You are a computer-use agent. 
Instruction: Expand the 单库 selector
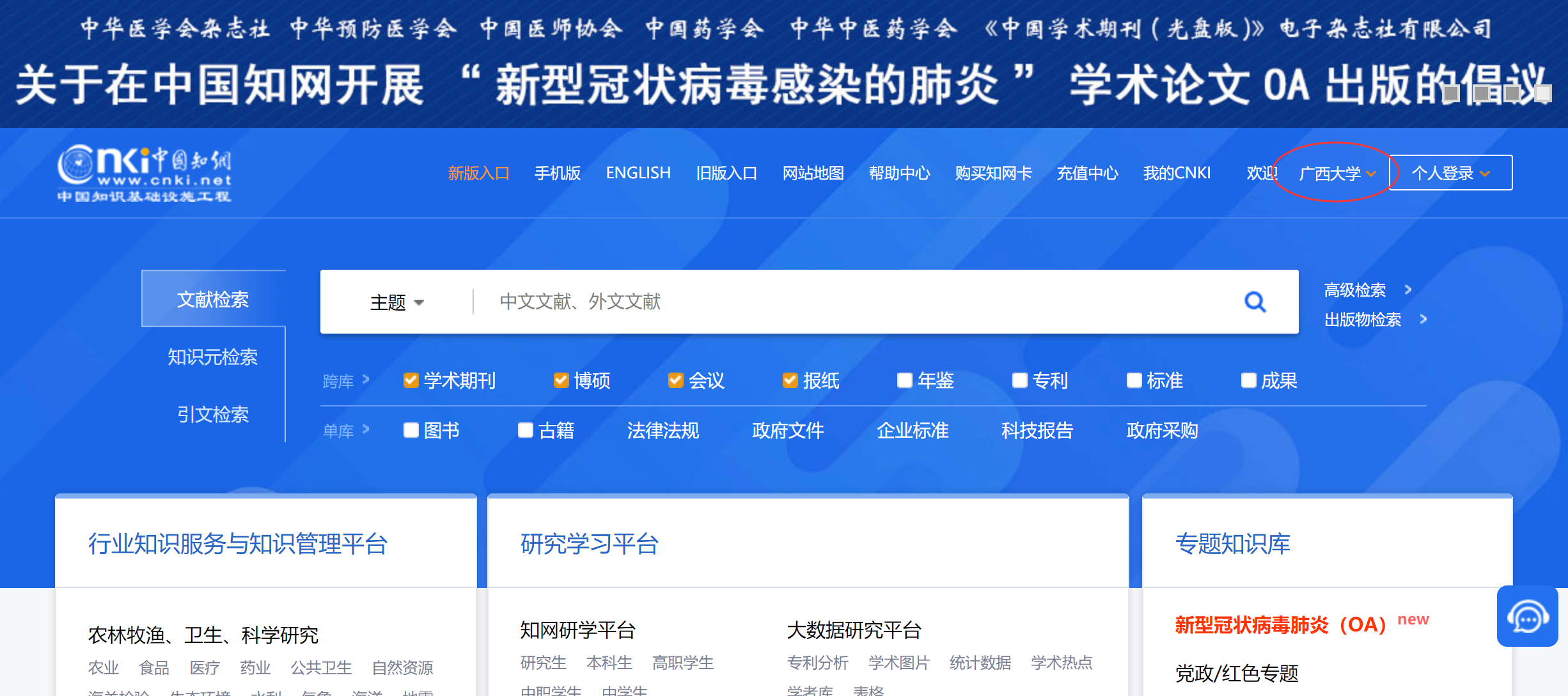pos(346,431)
